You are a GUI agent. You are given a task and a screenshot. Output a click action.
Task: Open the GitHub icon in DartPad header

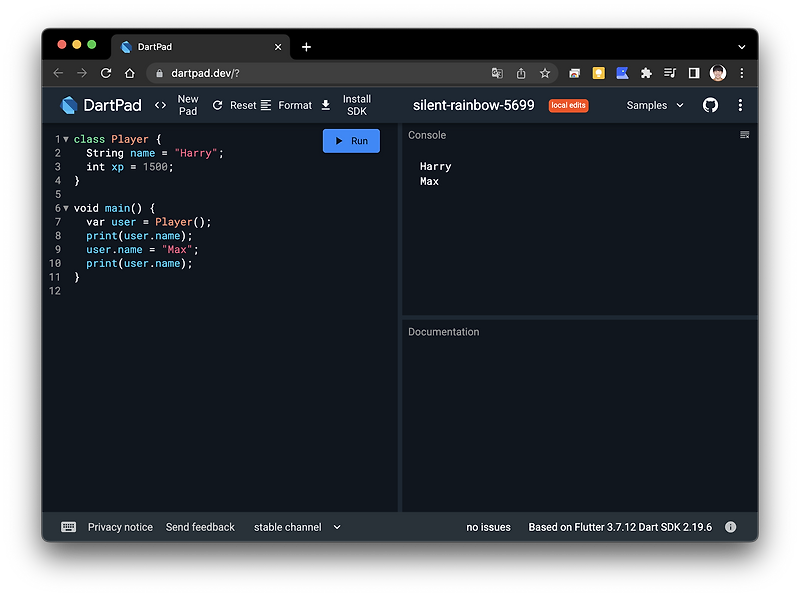click(710, 105)
